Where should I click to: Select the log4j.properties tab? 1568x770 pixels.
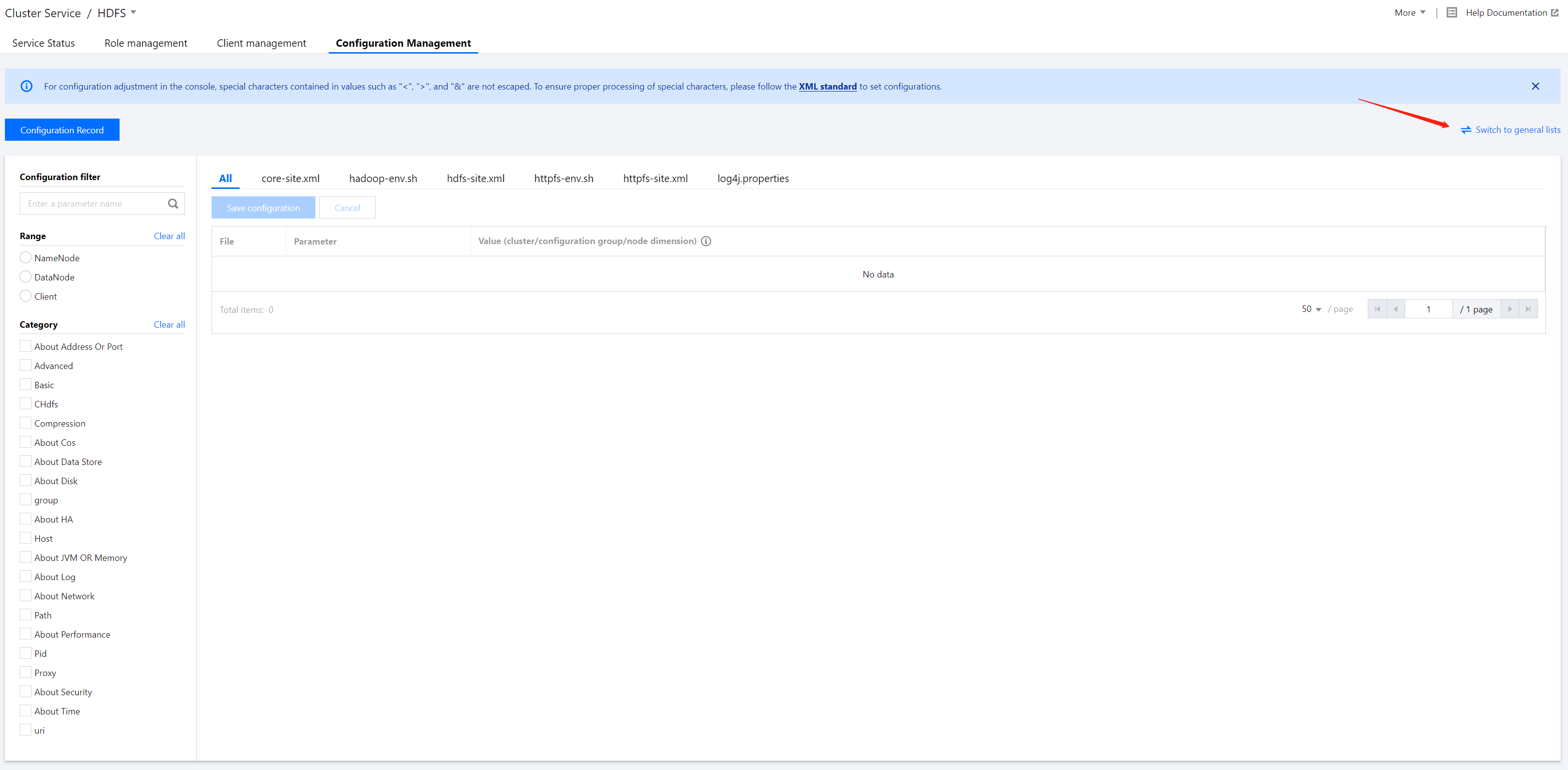tap(753, 178)
